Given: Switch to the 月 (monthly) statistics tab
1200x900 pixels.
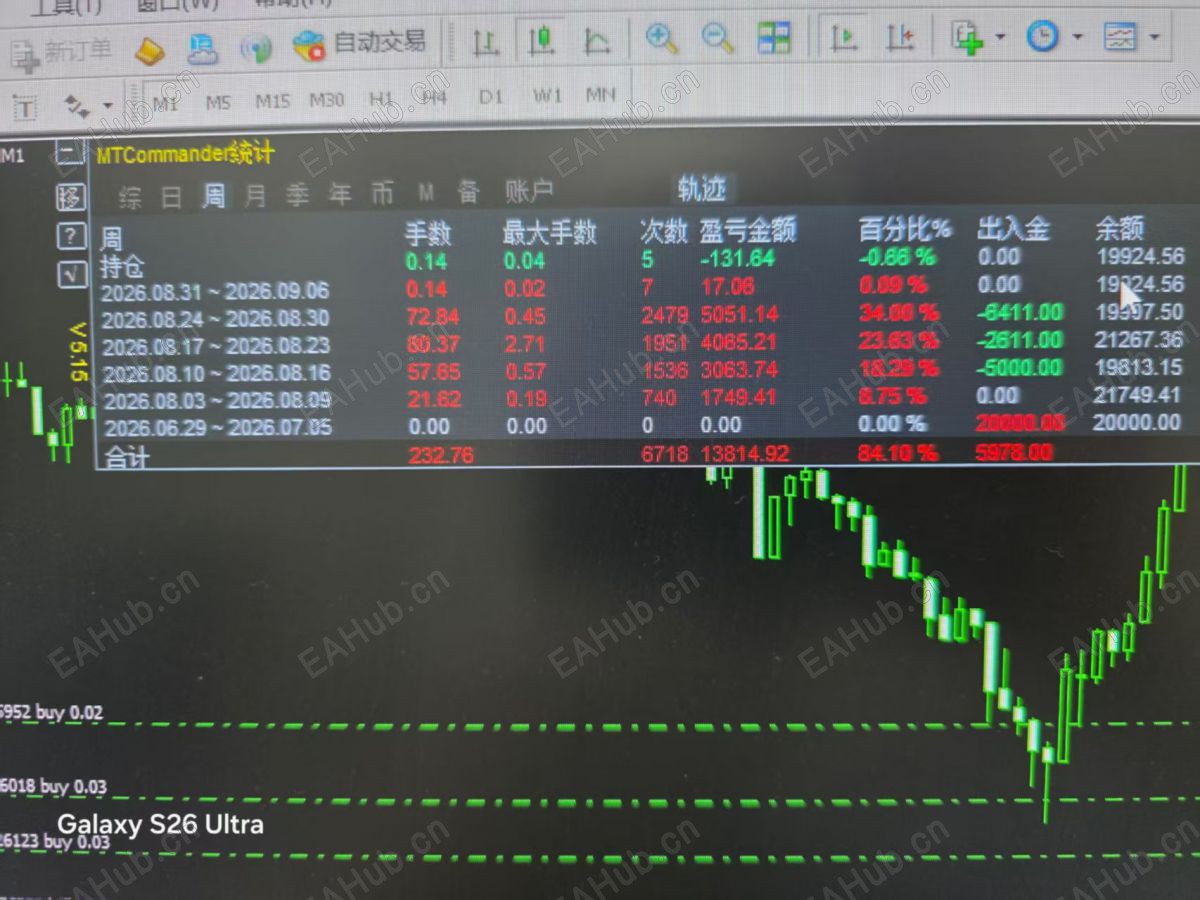Looking at the screenshot, I should pos(256,195).
